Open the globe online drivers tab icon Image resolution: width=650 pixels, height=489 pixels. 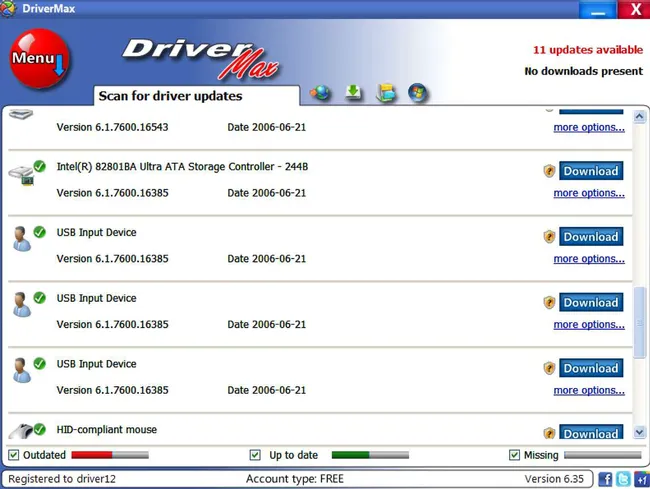tap(320, 93)
